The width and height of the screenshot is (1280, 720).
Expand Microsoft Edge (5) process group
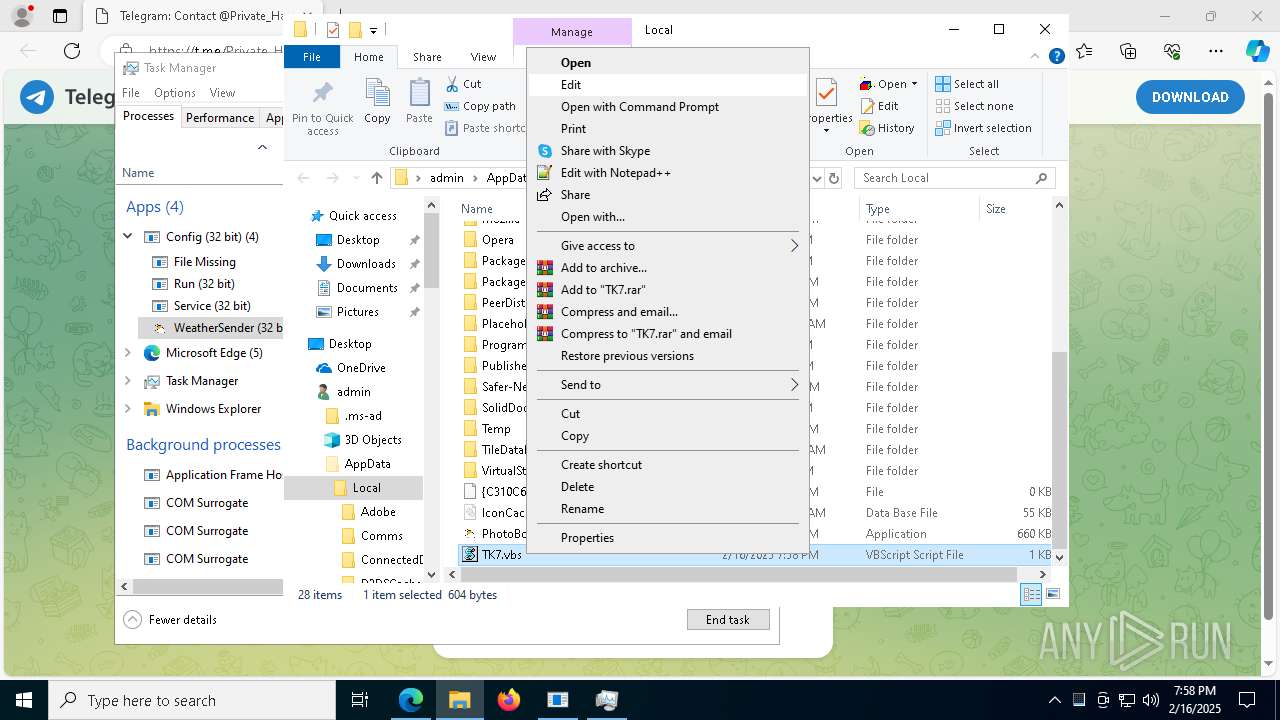[x=128, y=353]
